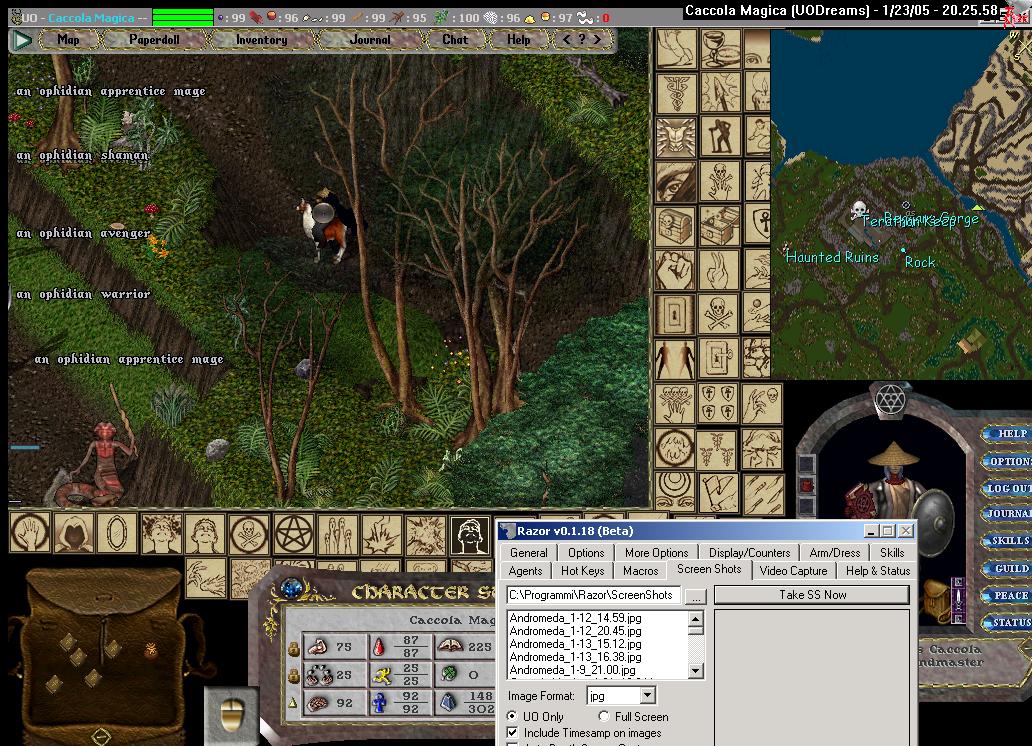This screenshot has height=746, width=1032.
Task: Cast the caduceus healing spell icon
Action: coord(675,92)
